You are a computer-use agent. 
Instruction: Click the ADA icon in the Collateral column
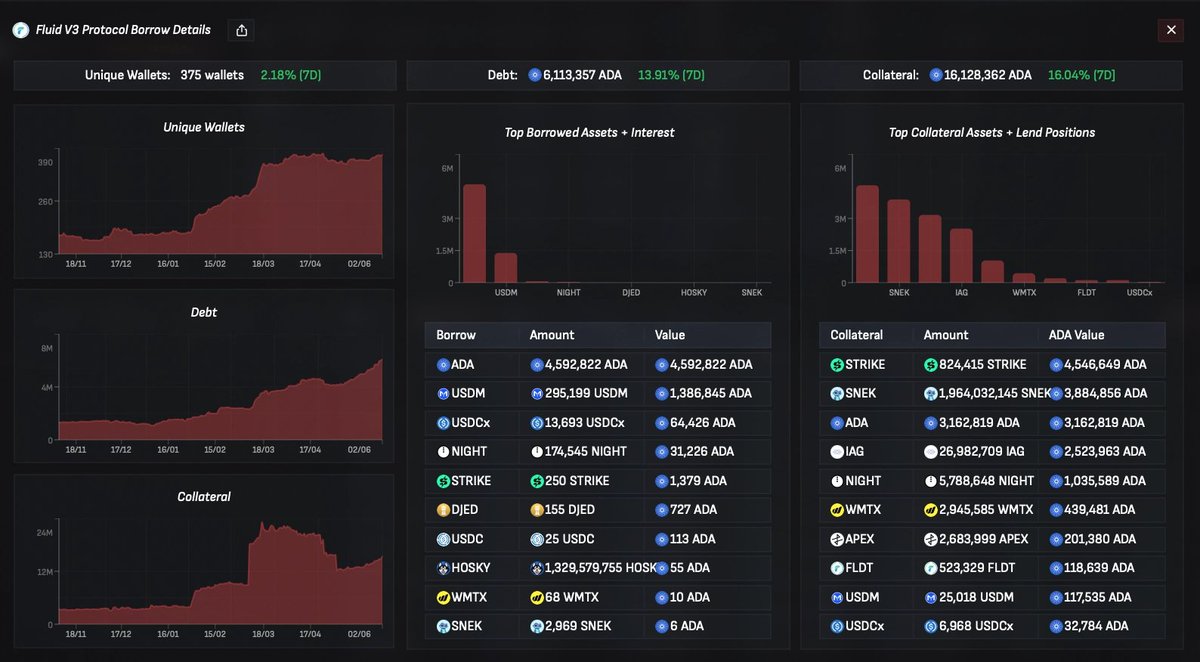(837, 423)
